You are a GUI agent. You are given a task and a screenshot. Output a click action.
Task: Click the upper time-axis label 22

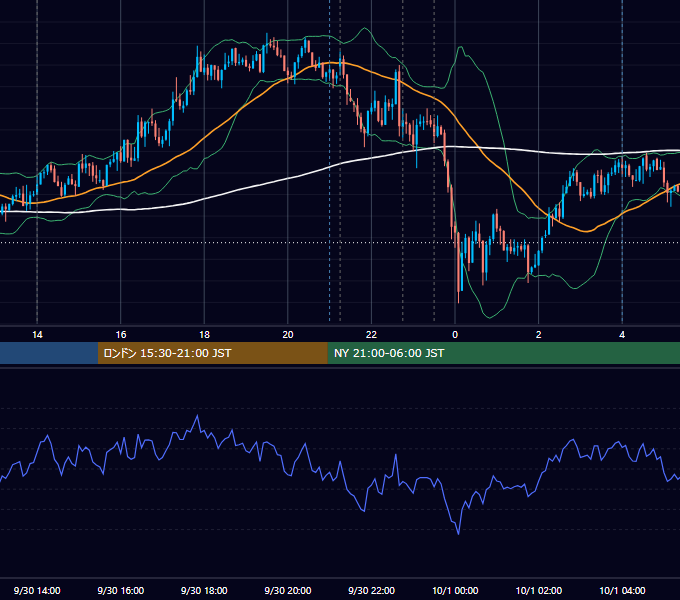coord(371,335)
